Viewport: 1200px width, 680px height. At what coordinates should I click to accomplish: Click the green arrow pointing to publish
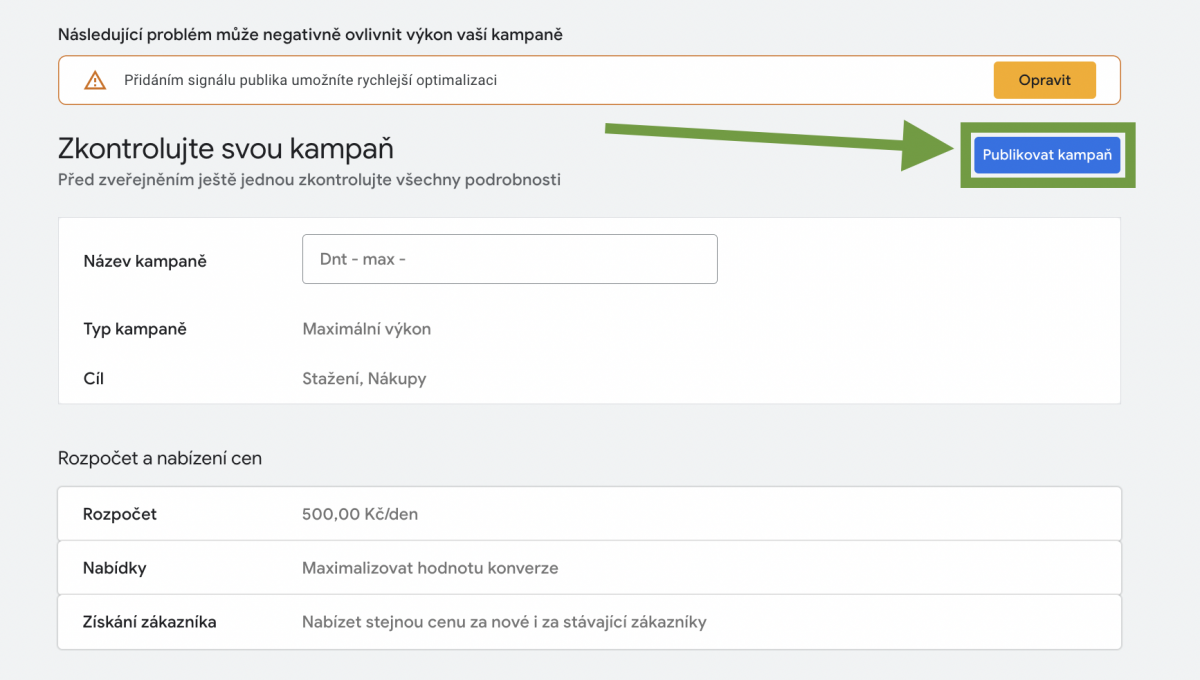[780, 142]
